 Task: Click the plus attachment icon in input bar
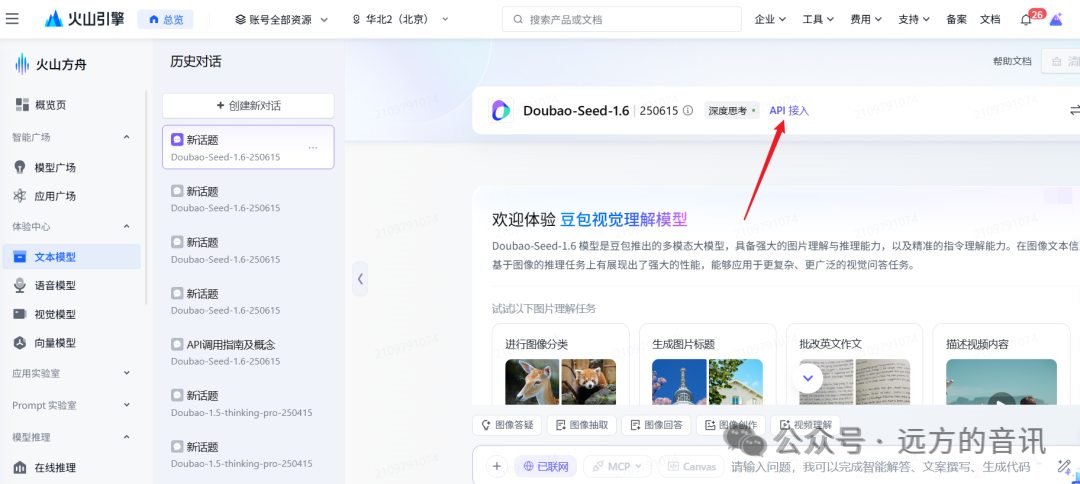point(496,466)
